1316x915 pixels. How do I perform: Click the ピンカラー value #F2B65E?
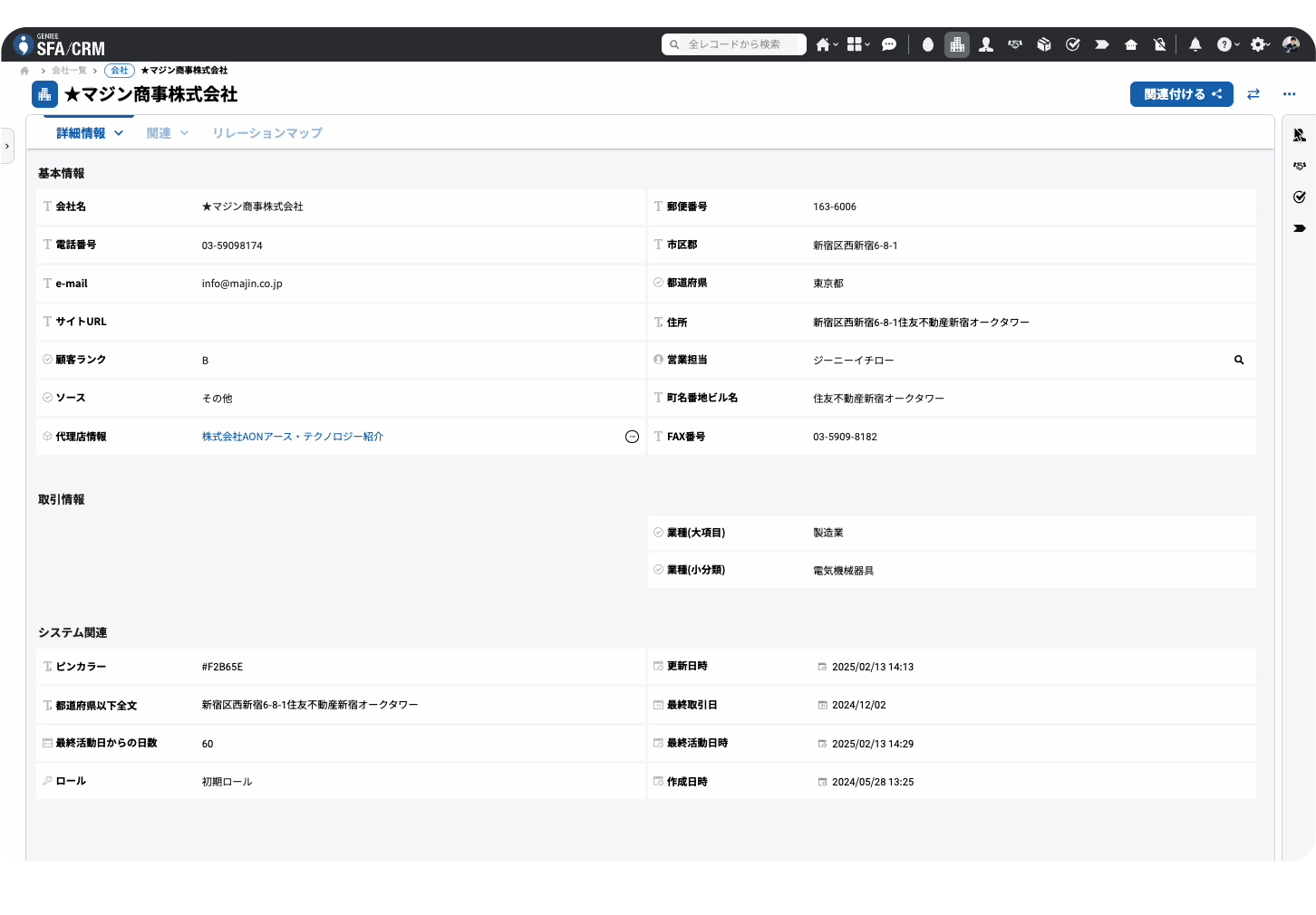(222, 667)
